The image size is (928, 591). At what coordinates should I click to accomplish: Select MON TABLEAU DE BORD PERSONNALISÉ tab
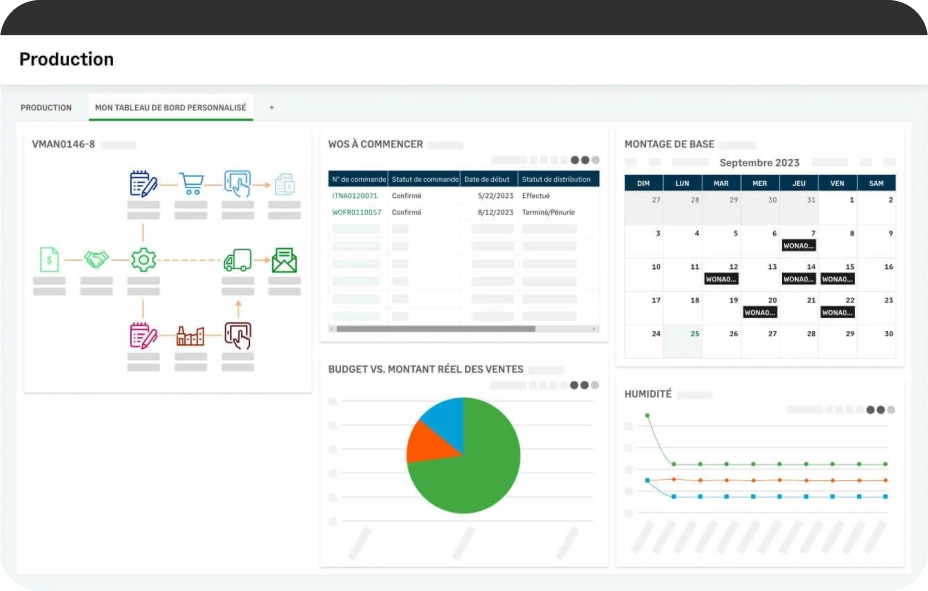pyautogui.click(x=170, y=108)
